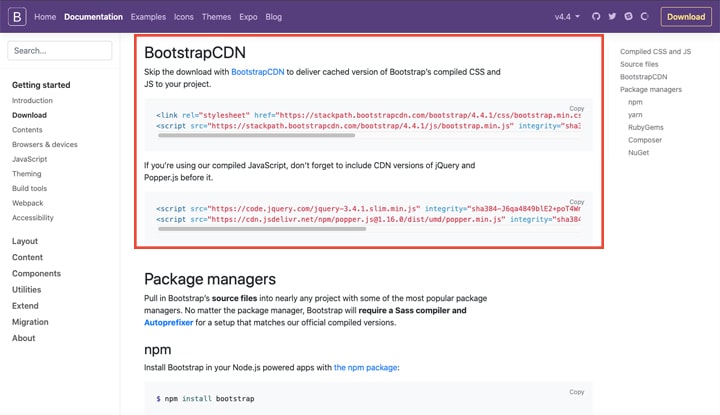This screenshot has width=720, height=415.
Task: Expand the Components section
Action: (36, 273)
